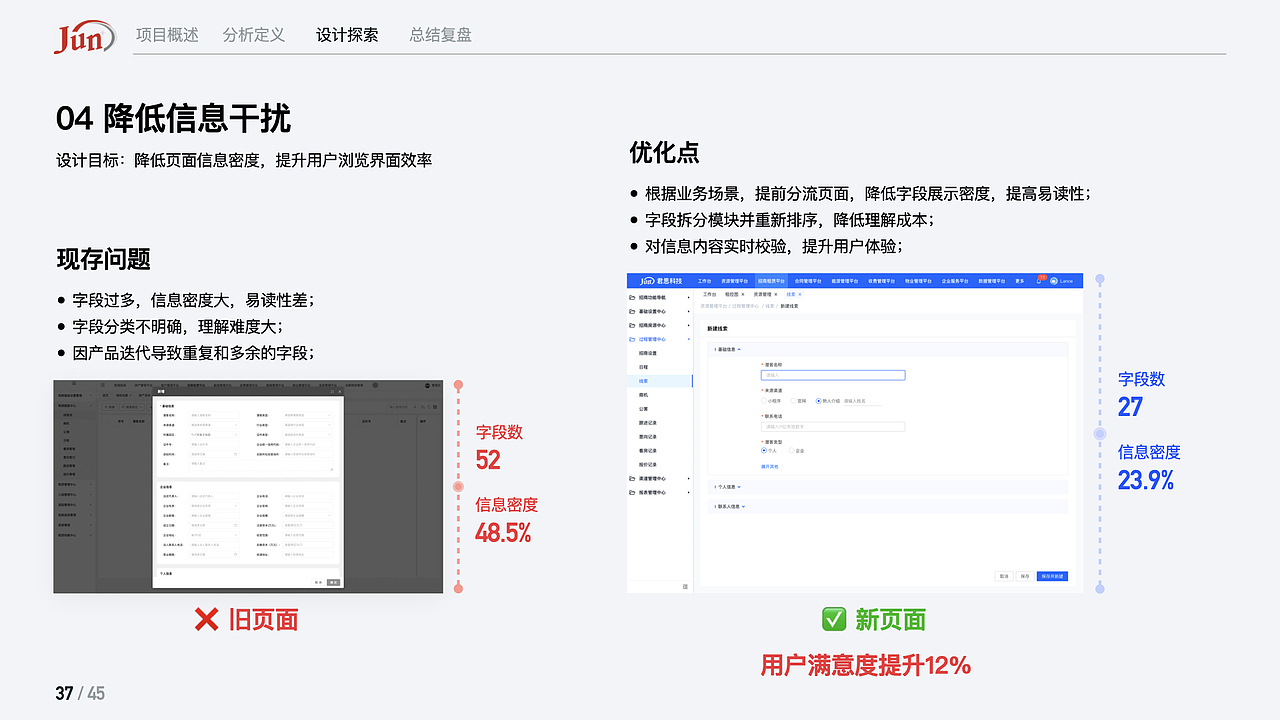Close the 资源管理 tab with its x icon
Screen dimensions: 1280x720
[x=776, y=294]
